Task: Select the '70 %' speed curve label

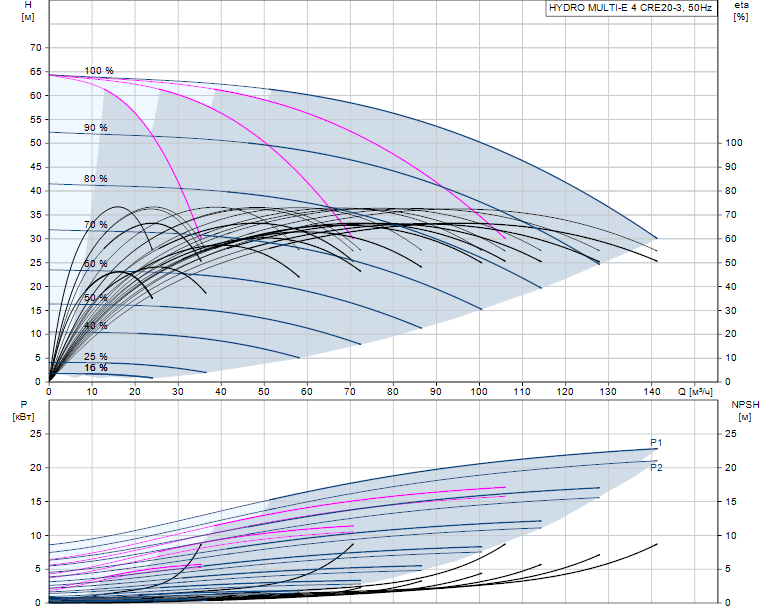Action: [x=95, y=225]
